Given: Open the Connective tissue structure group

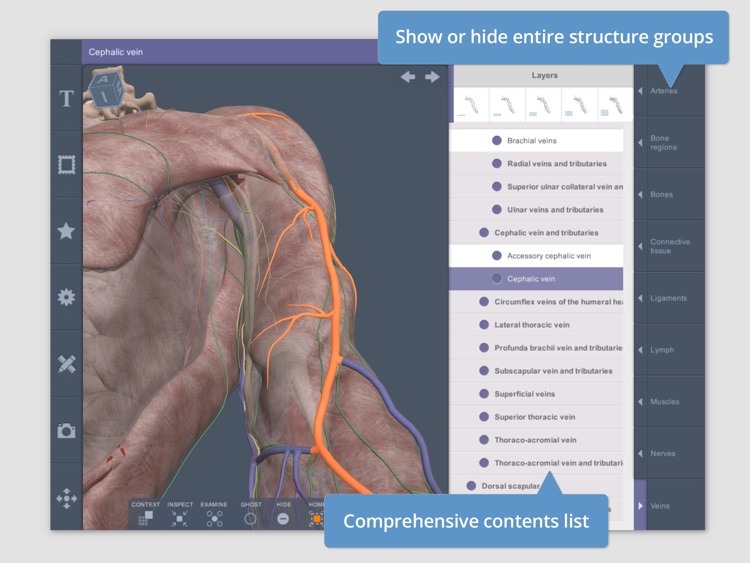Looking at the screenshot, I should point(670,246).
